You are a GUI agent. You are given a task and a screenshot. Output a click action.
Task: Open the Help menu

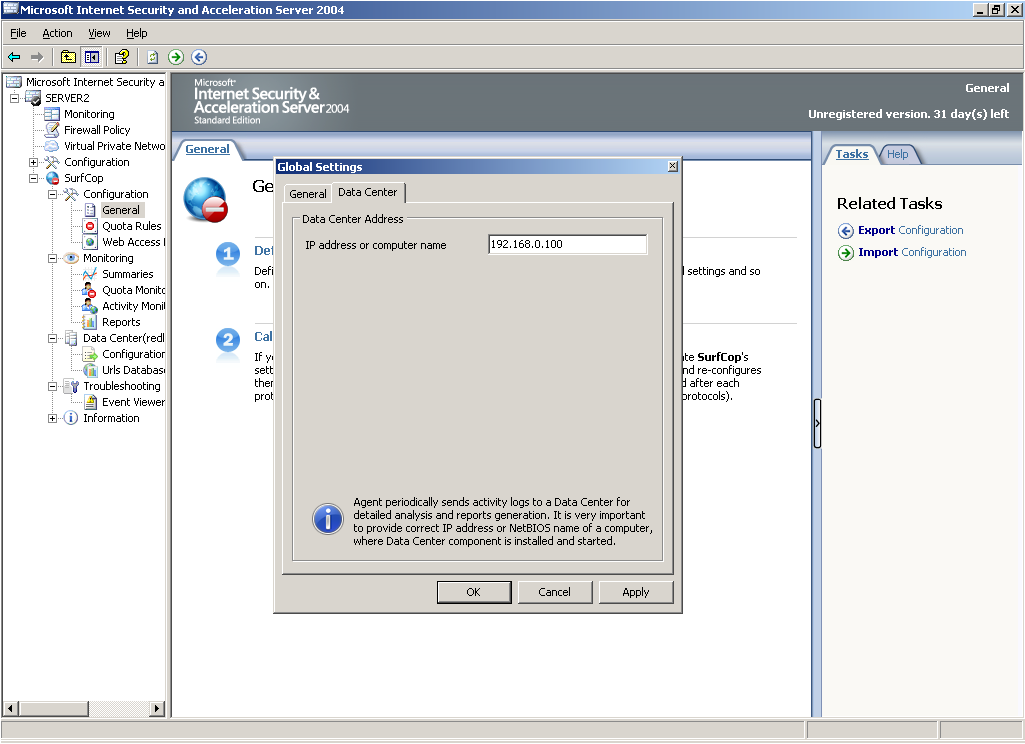pyautogui.click(x=137, y=33)
